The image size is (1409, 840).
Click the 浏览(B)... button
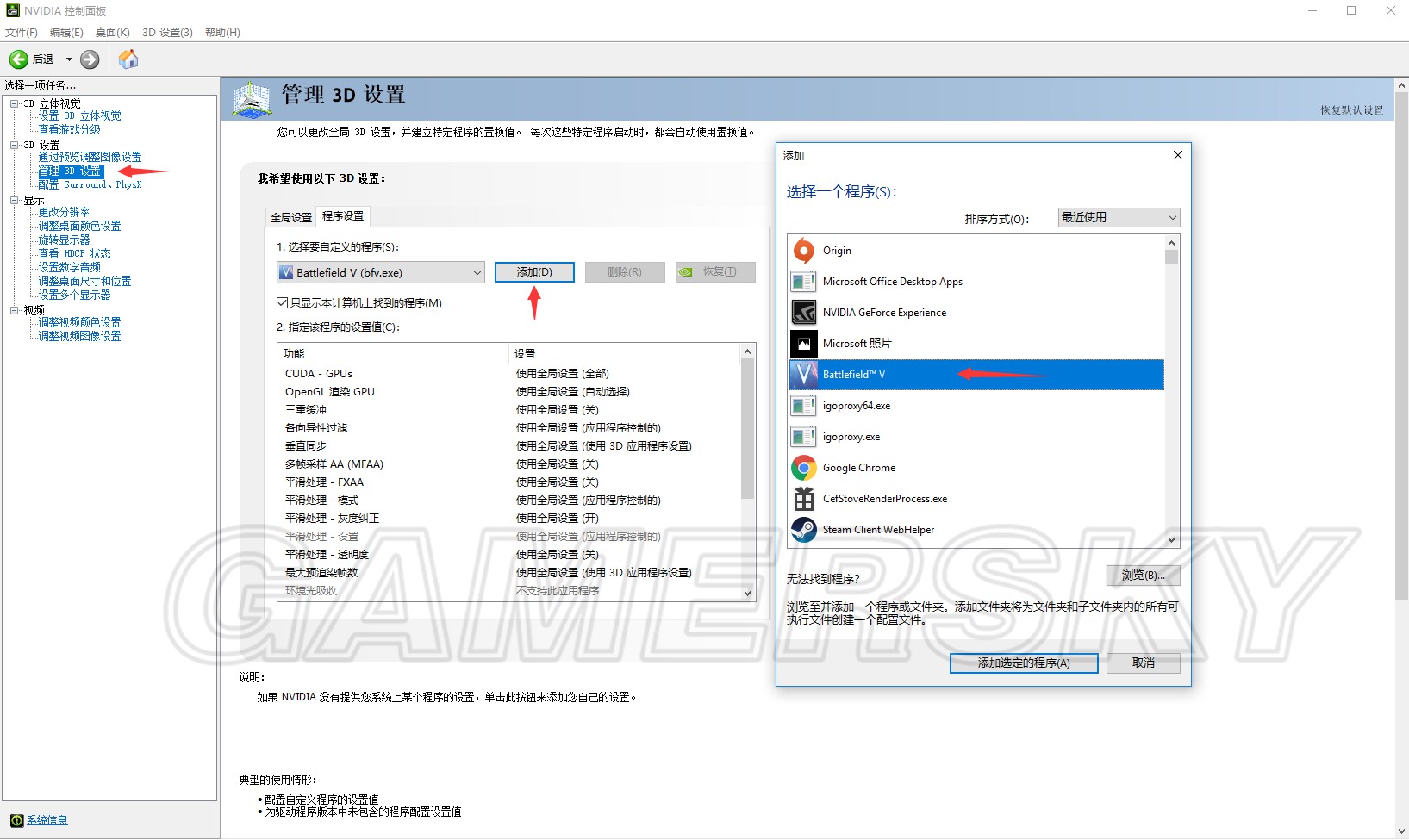1143,576
